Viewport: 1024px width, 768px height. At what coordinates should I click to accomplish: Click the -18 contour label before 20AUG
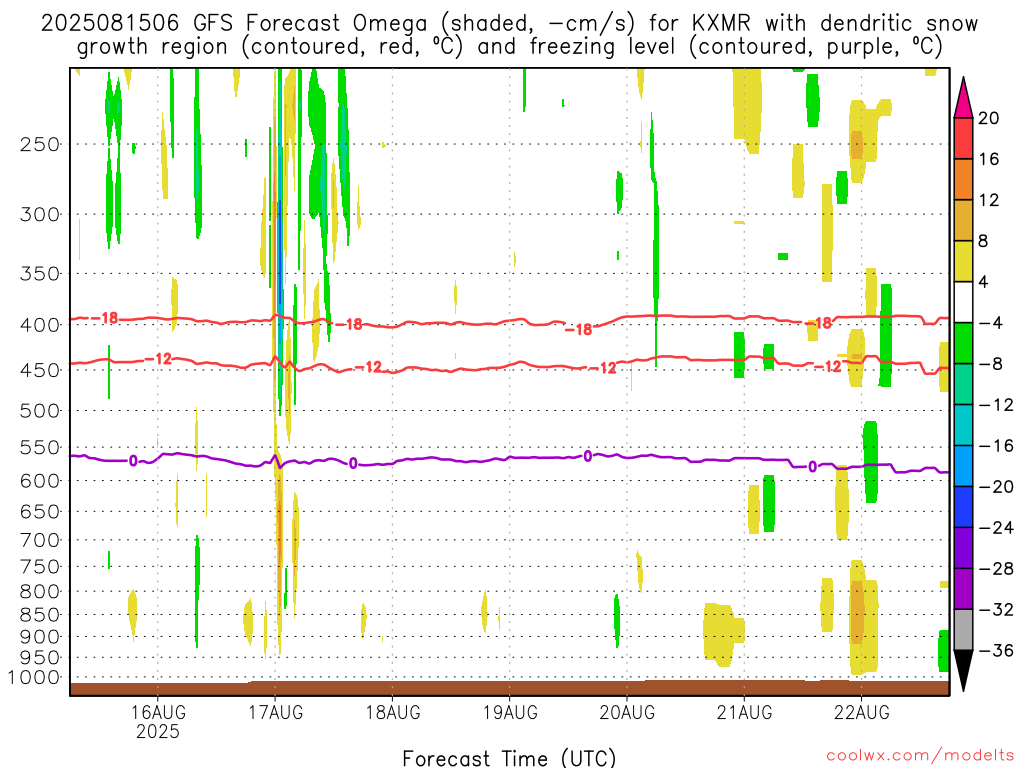click(x=578, y=329)
